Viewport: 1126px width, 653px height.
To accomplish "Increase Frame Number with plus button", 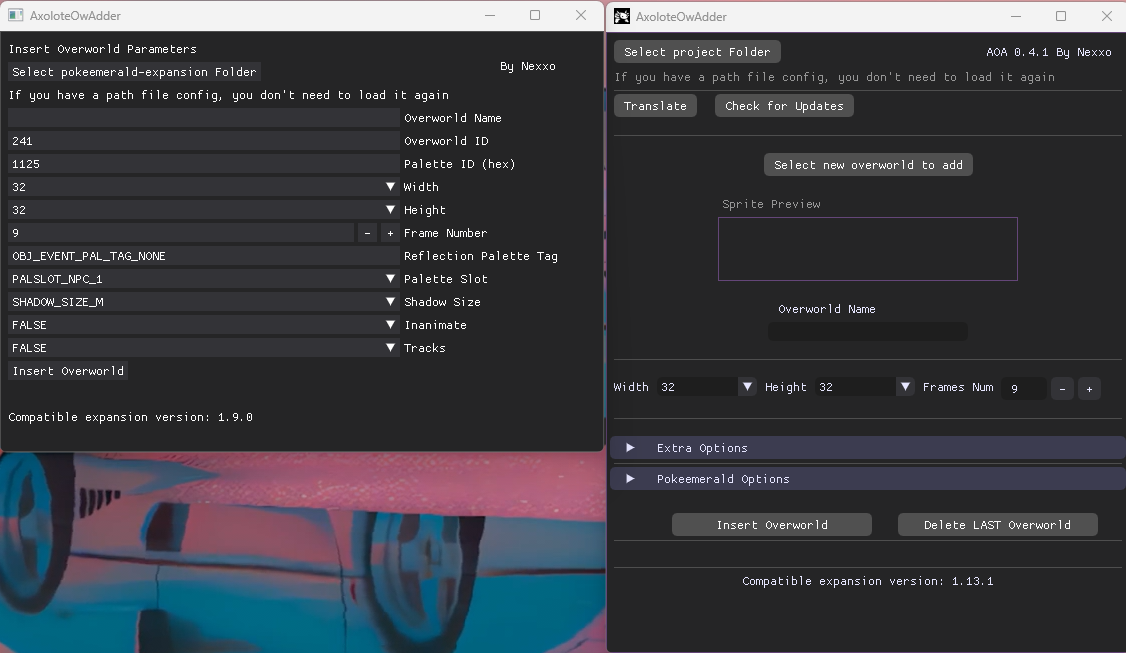I will click(x=390, y=233).
